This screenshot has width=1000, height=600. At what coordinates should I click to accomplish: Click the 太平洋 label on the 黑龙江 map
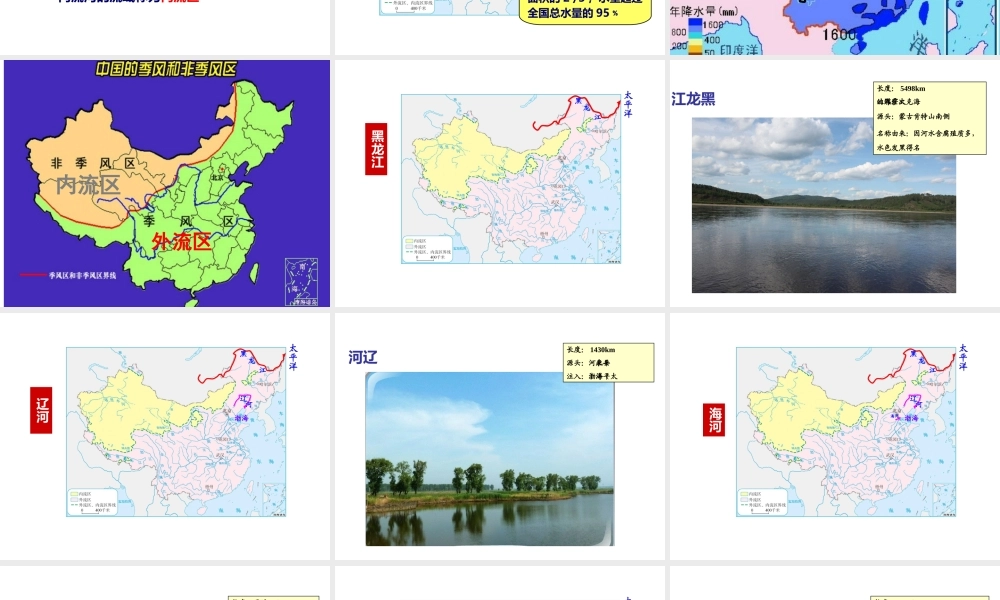(628, 105)
